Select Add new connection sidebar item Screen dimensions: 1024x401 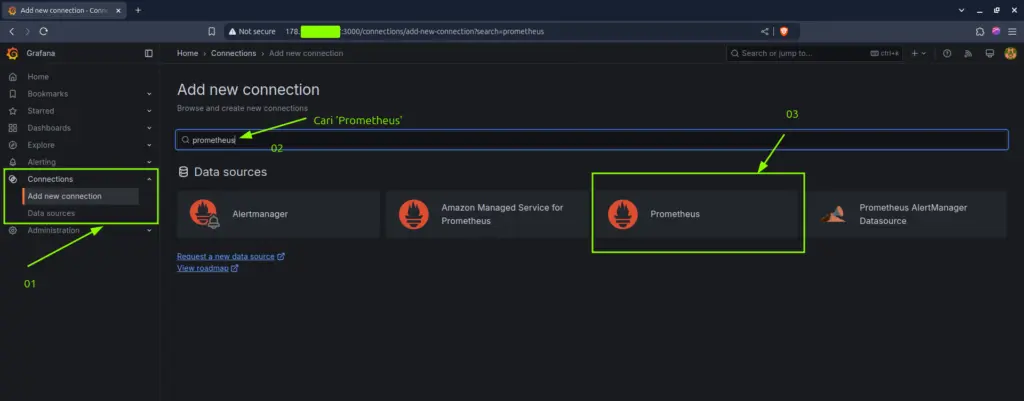click(80, 196)
